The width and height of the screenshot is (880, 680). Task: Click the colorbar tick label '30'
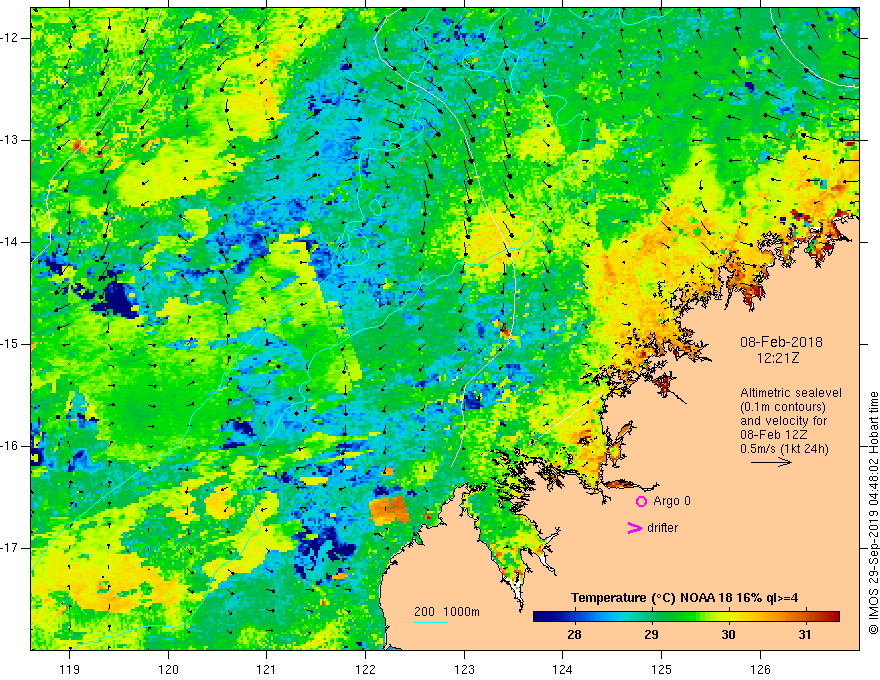[x=728, y=635]
